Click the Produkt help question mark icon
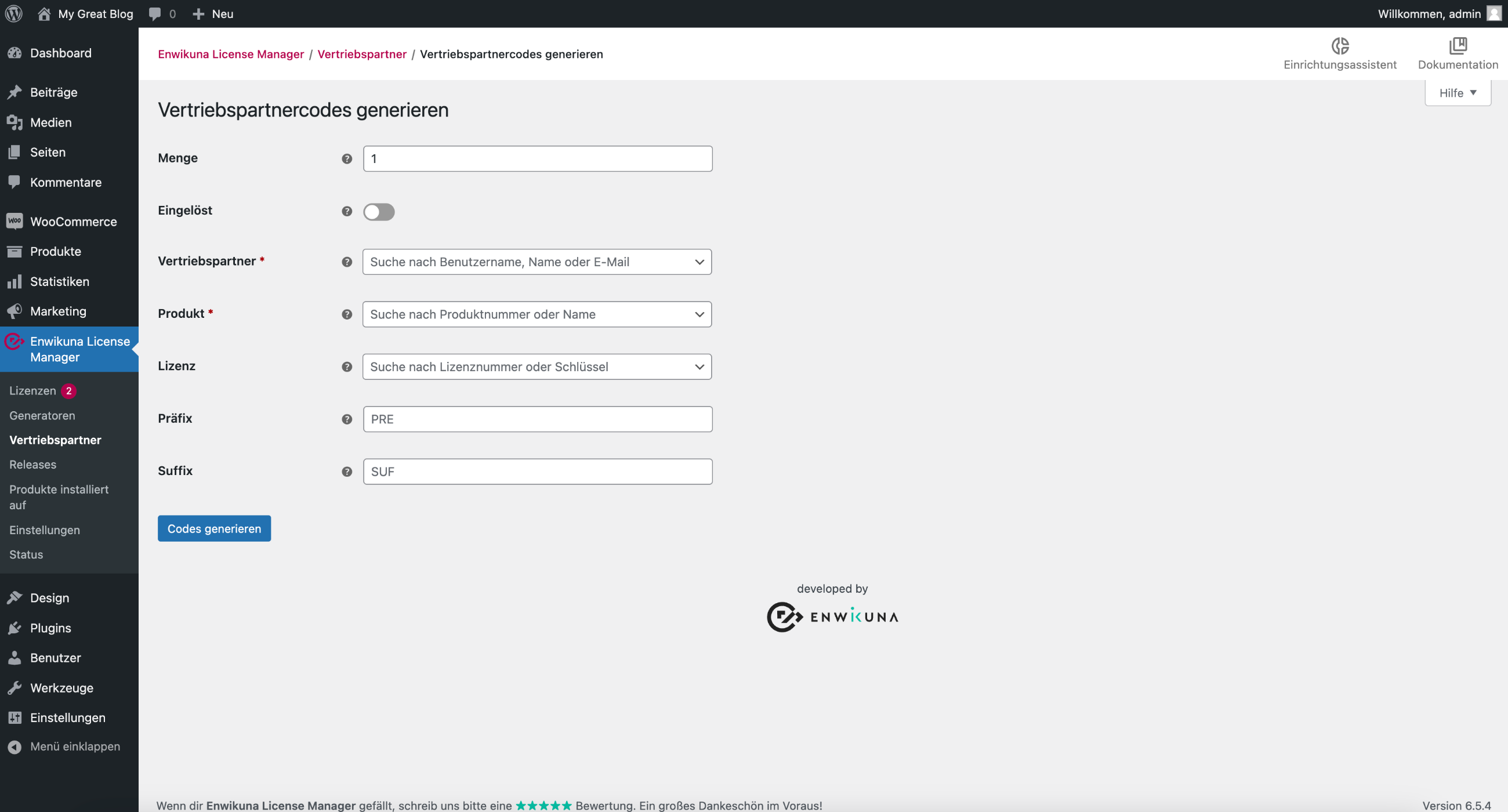The width and height of the screenshot is (1508, 812). pyautogui.click(x=347, y=314)
